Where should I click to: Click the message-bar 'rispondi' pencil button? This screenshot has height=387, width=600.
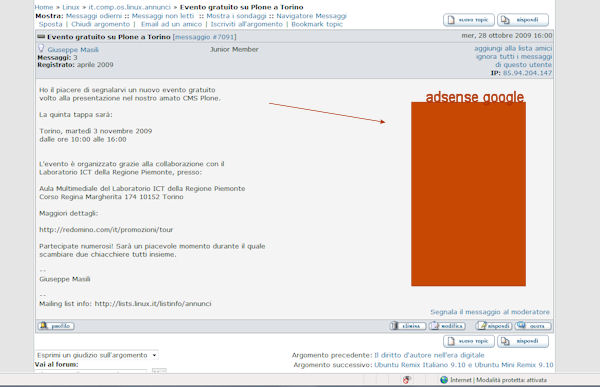click(494, 326)
